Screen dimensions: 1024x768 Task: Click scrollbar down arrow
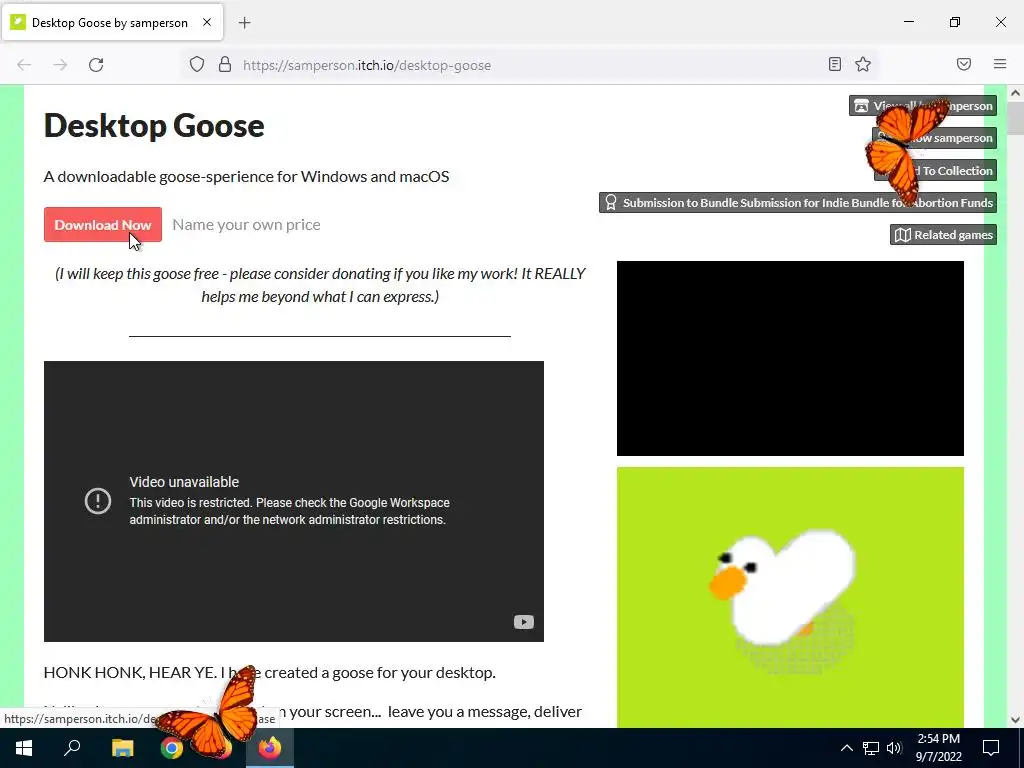[1015, 720]
